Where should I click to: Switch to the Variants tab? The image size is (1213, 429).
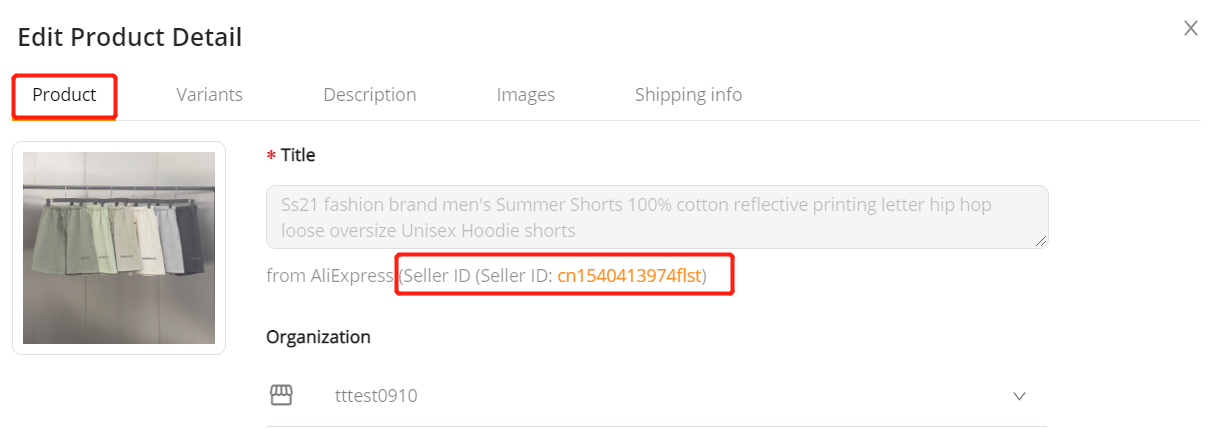[x=209, y=95]
